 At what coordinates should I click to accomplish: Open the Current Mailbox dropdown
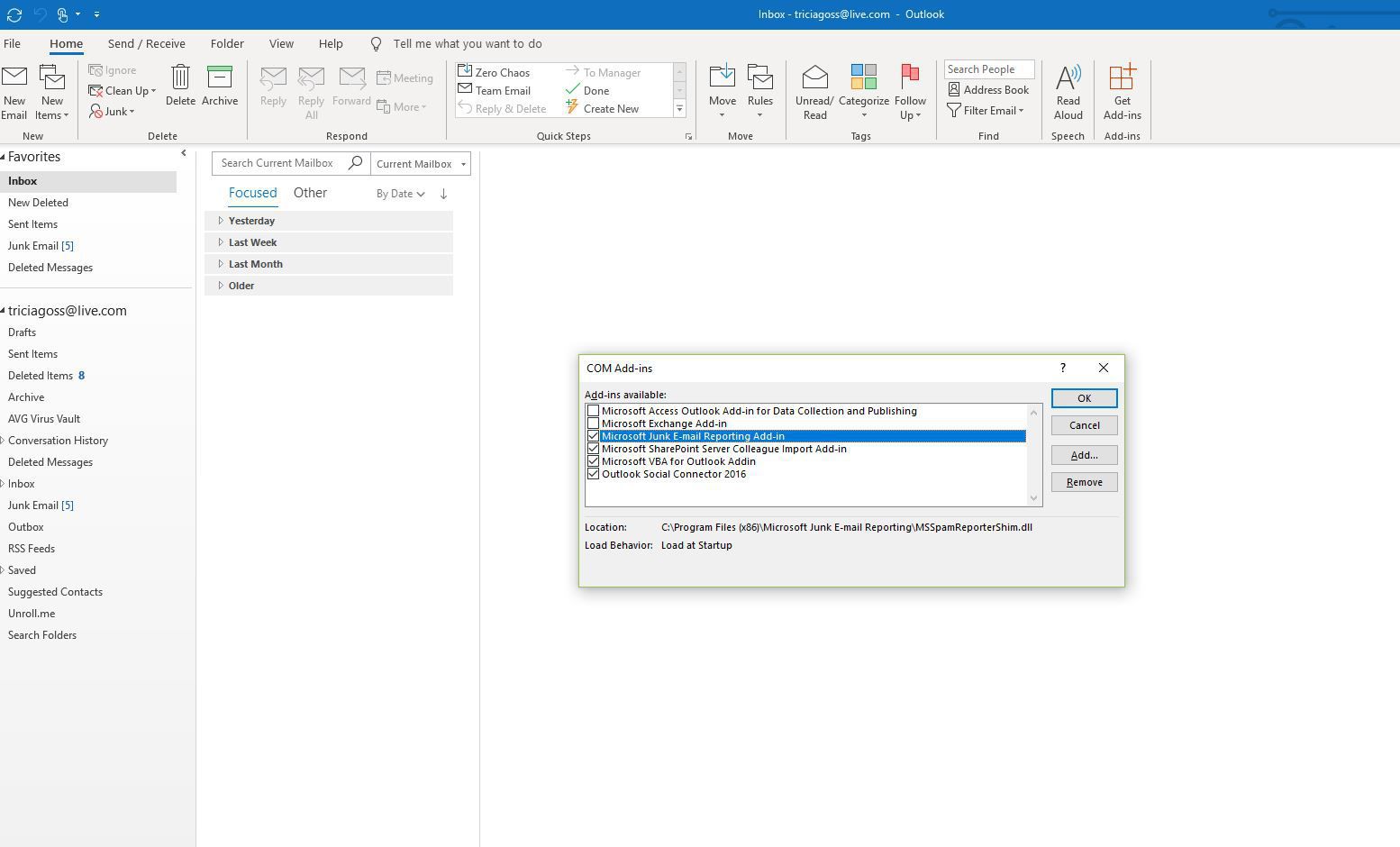[x=421, y=163]
